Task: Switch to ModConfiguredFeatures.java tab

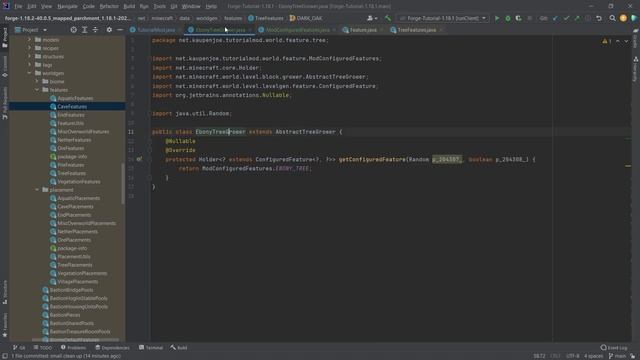Action: [298, 30]
